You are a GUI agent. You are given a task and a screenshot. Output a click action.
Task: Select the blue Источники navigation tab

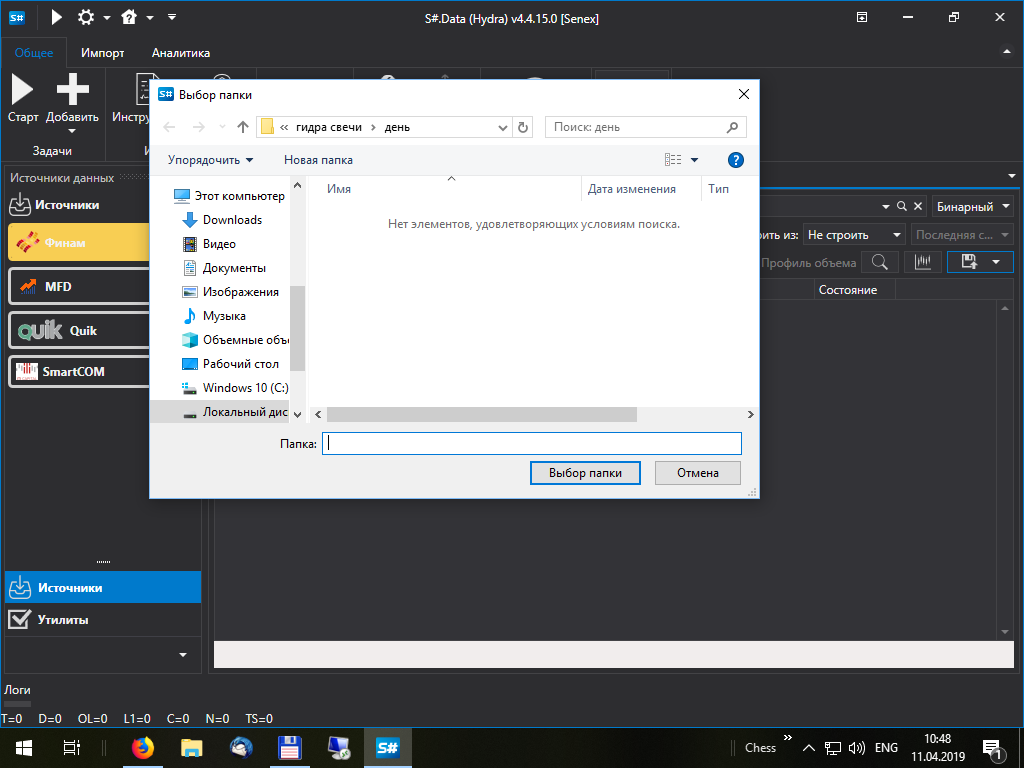point(103,587)
